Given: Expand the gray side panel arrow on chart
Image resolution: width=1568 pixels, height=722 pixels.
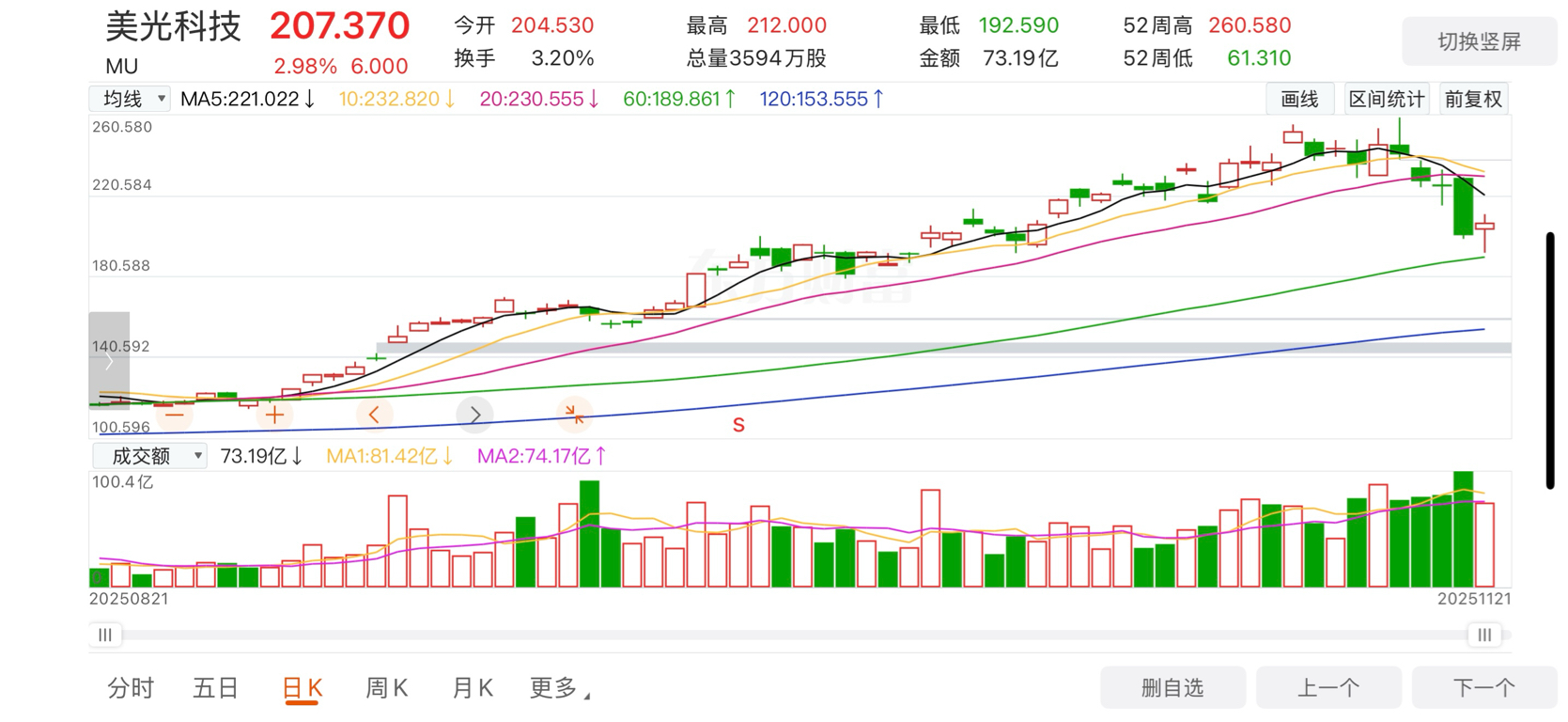Looking at the screenshot, I should 109,361.
